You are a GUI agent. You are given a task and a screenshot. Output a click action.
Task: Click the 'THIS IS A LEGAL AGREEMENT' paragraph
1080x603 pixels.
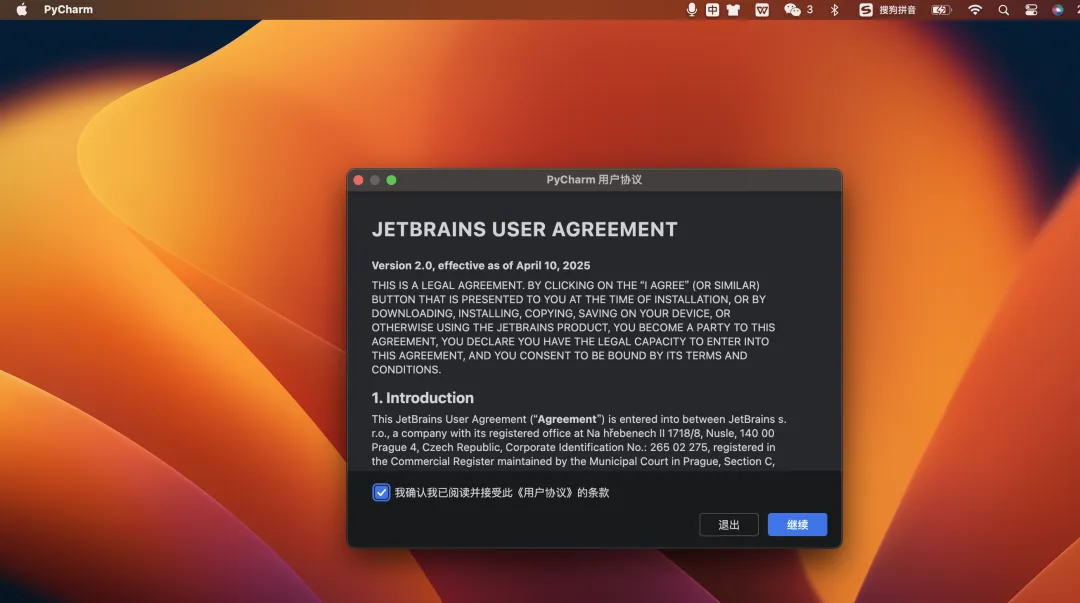(x=573, y=327)
